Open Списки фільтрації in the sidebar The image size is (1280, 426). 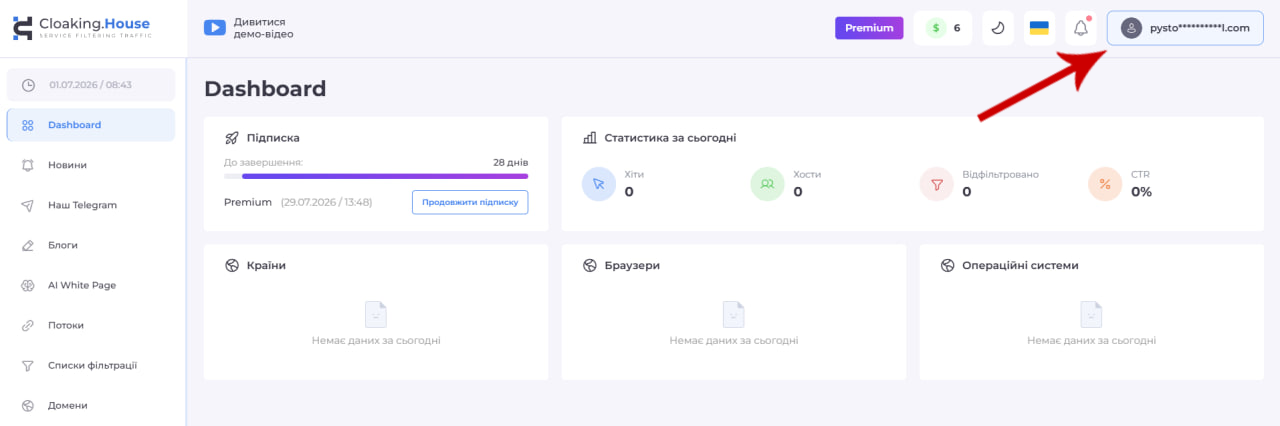pyautogui.click(x=91, y=365)
